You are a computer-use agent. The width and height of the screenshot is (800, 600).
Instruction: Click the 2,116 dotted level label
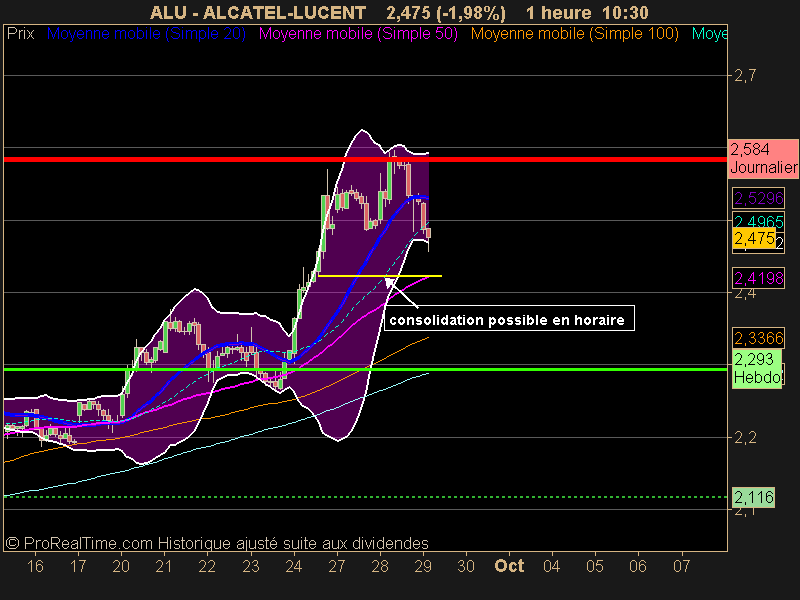[x=754, y=497]
